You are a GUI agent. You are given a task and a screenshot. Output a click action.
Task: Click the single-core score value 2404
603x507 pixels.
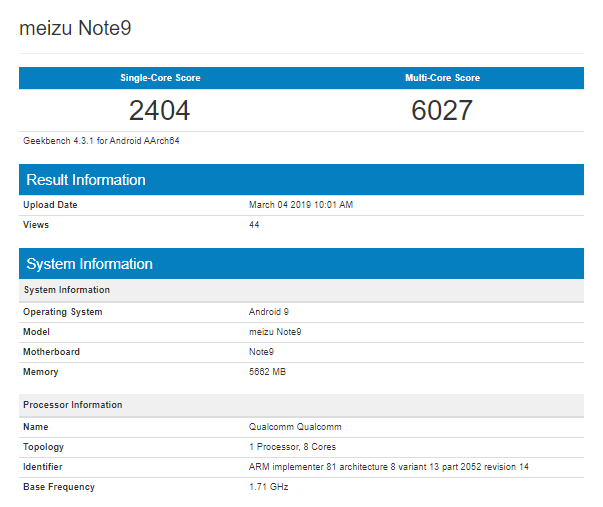click(159, 110)
